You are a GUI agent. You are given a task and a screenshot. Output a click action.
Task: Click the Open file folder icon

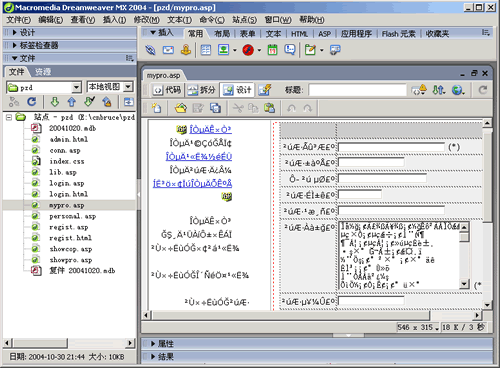[181, 108]
